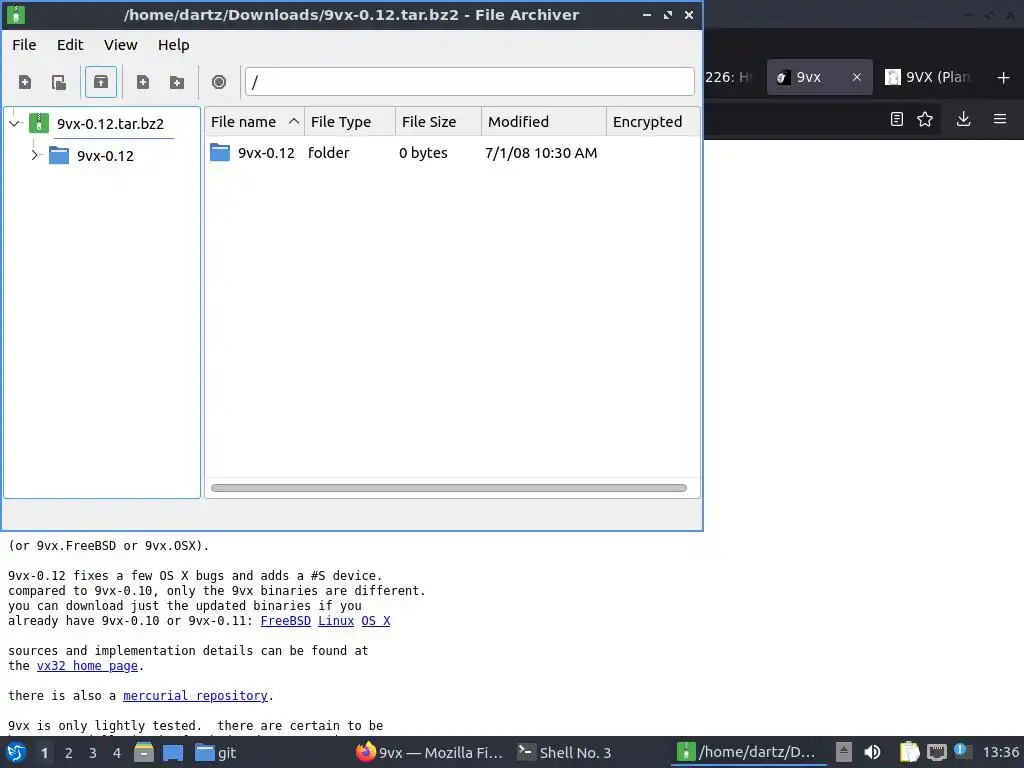Viewport: 1024px width, 768px height.
Task: Switch to virtual desktop 3
Action: (93, 753)
